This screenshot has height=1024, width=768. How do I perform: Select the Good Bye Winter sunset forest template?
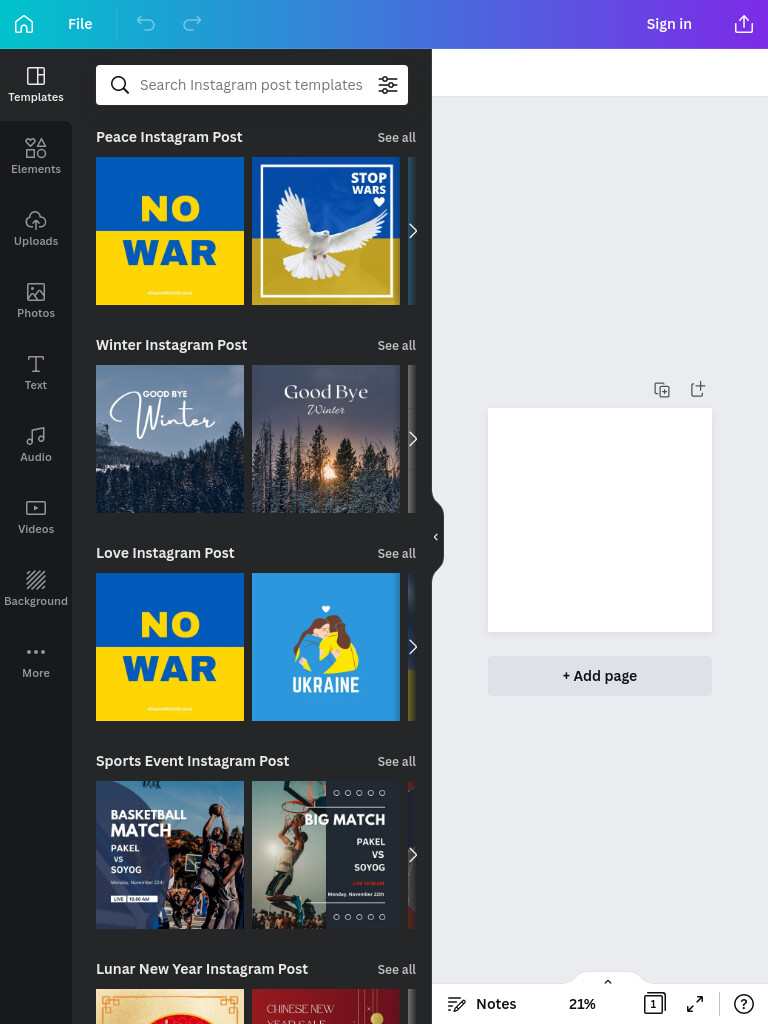[326, 439]
